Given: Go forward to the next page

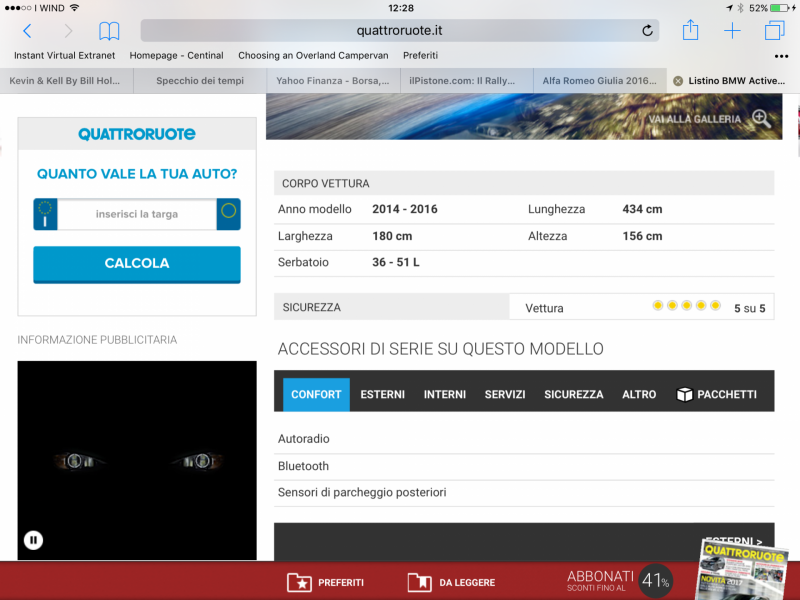Looking at the screenshot, I should (68, 31).
